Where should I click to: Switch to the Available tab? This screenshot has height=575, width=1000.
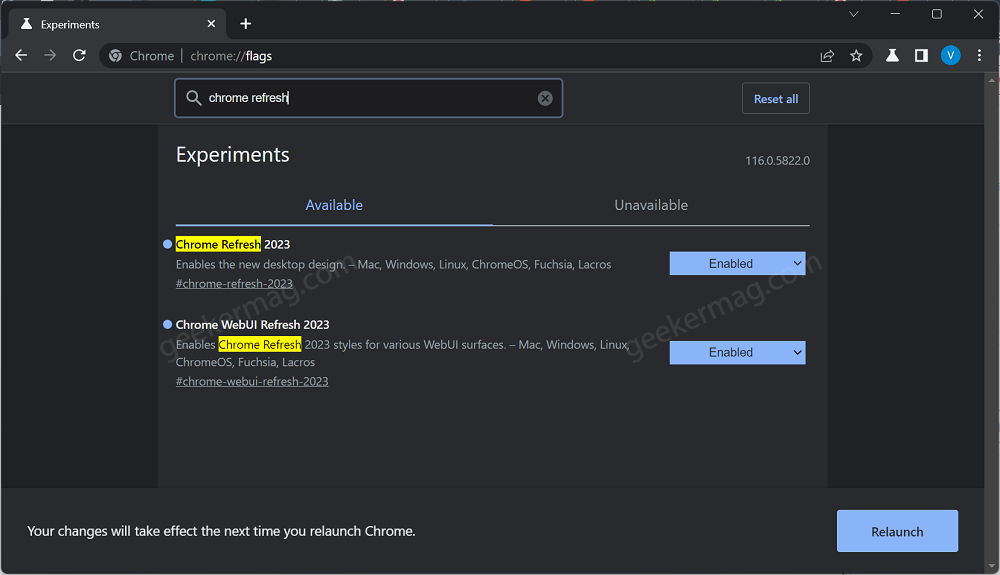pyautogui.click(x=334, y=205)
